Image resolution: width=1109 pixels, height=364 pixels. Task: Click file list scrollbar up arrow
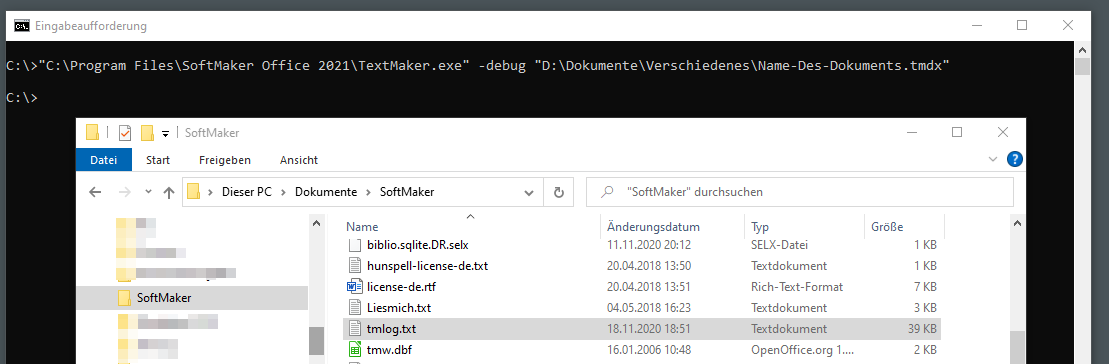click(x=1016, y=223)
